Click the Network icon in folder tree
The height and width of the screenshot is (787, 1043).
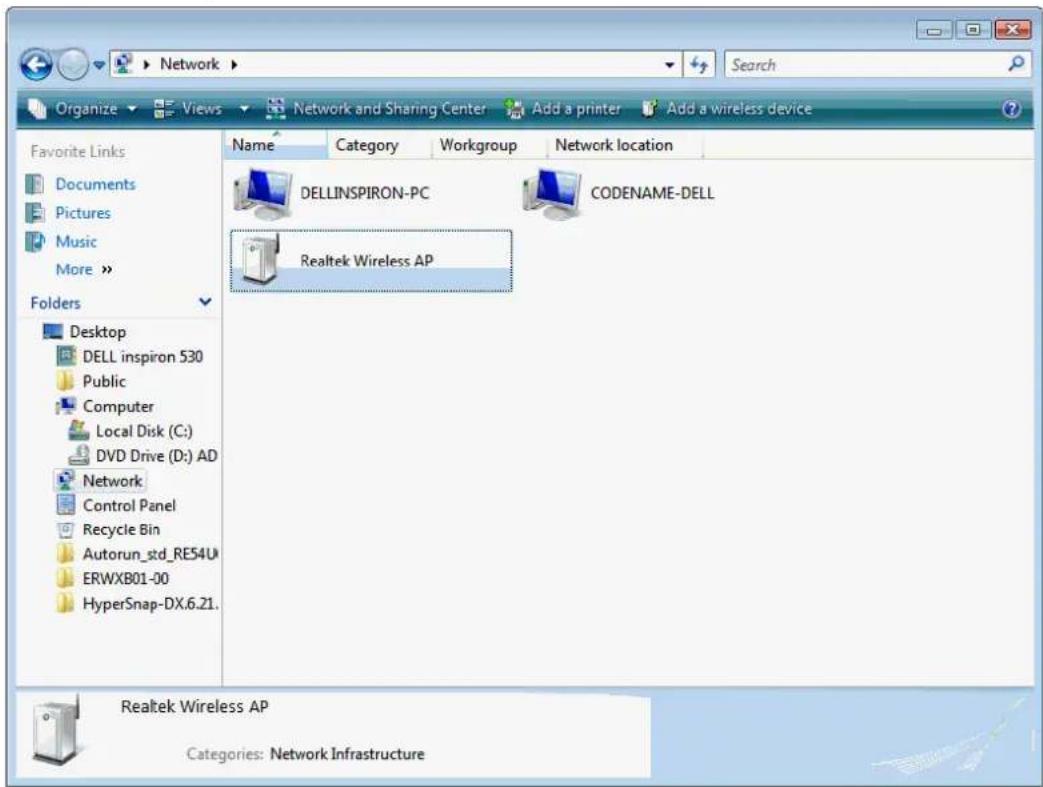coord(66,480)
